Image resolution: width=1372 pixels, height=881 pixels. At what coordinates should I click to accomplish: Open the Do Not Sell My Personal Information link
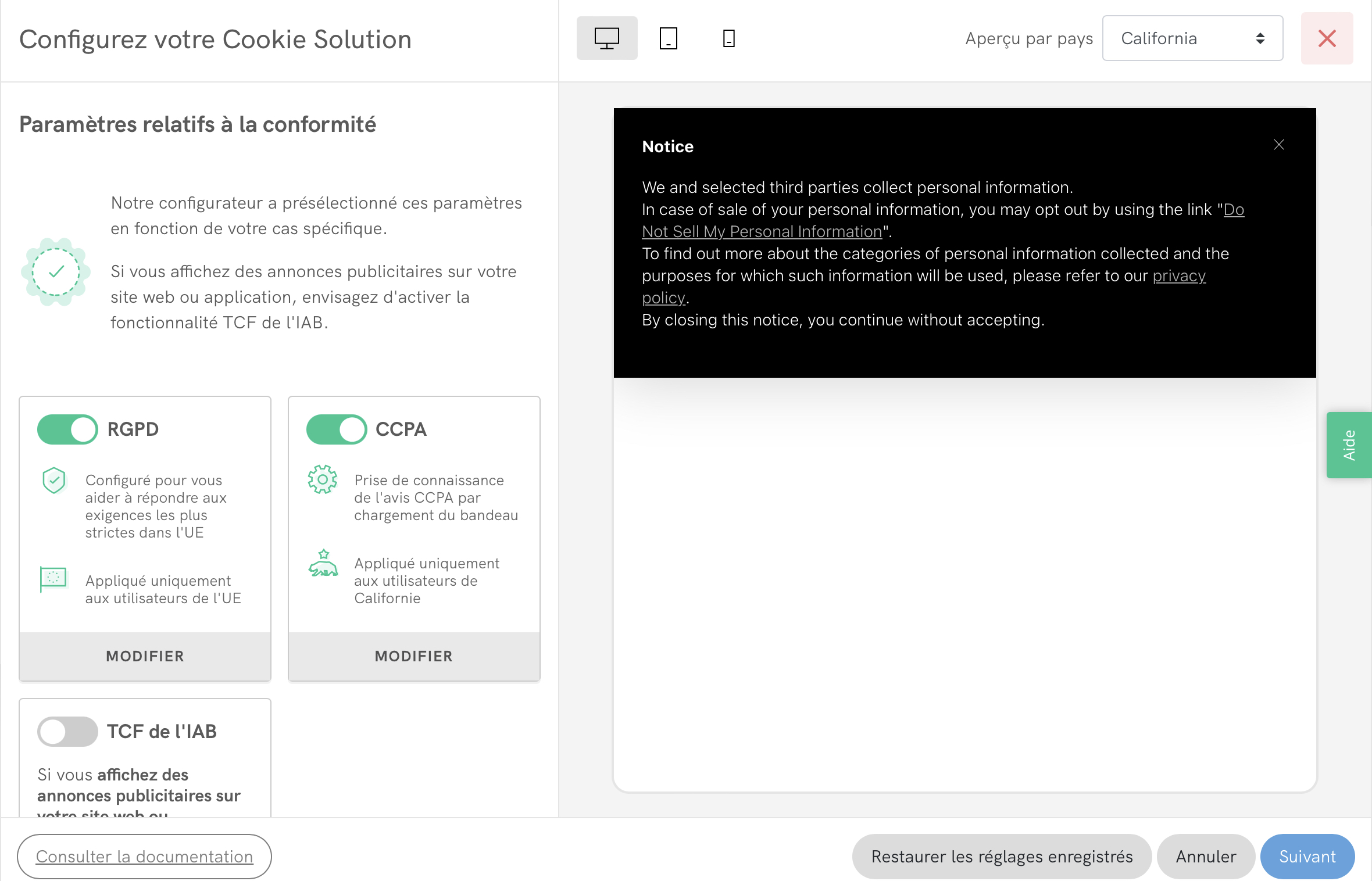point(762,232)
